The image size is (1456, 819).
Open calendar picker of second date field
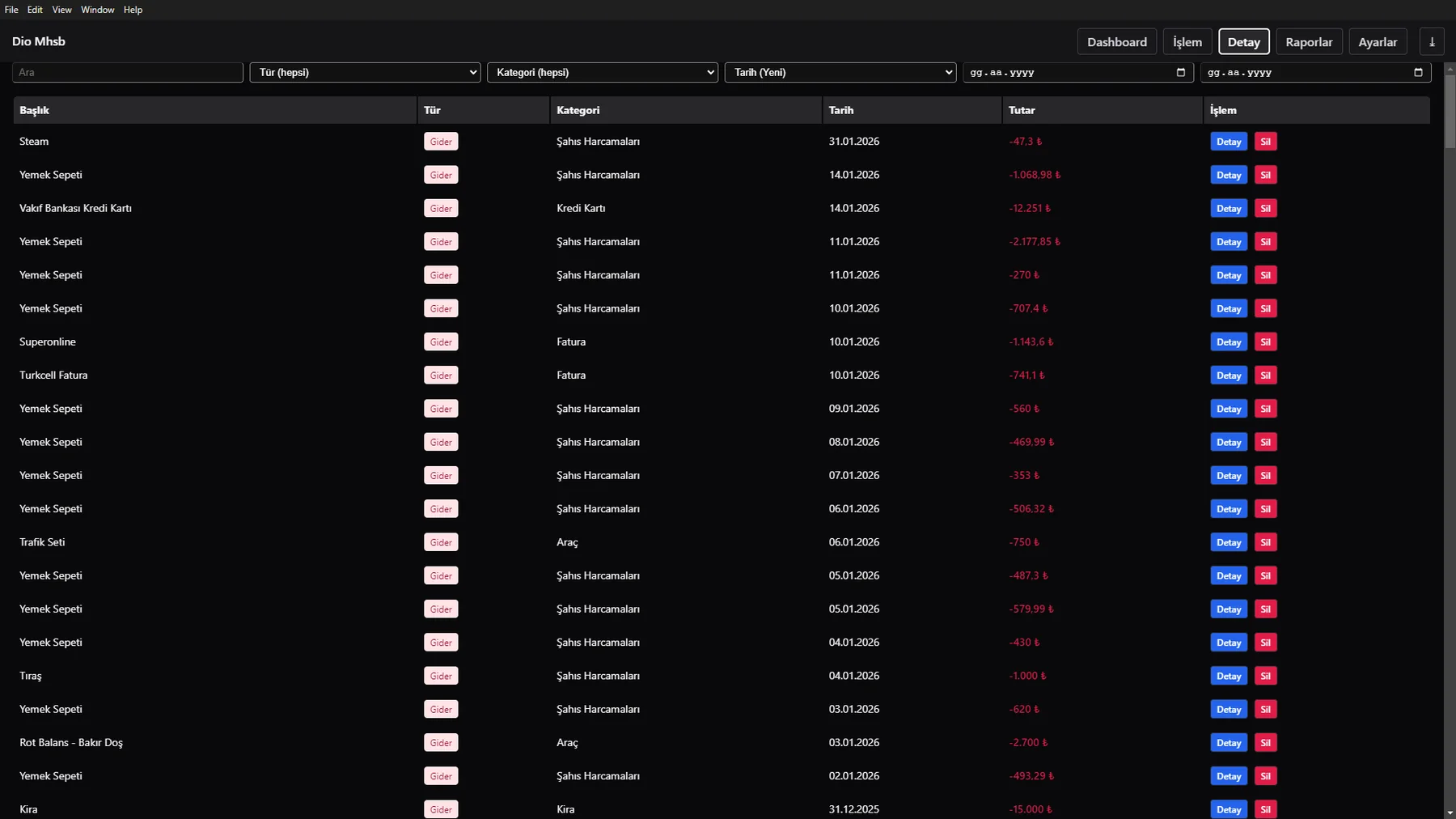pyautogui.click(x=1418, y=72)
